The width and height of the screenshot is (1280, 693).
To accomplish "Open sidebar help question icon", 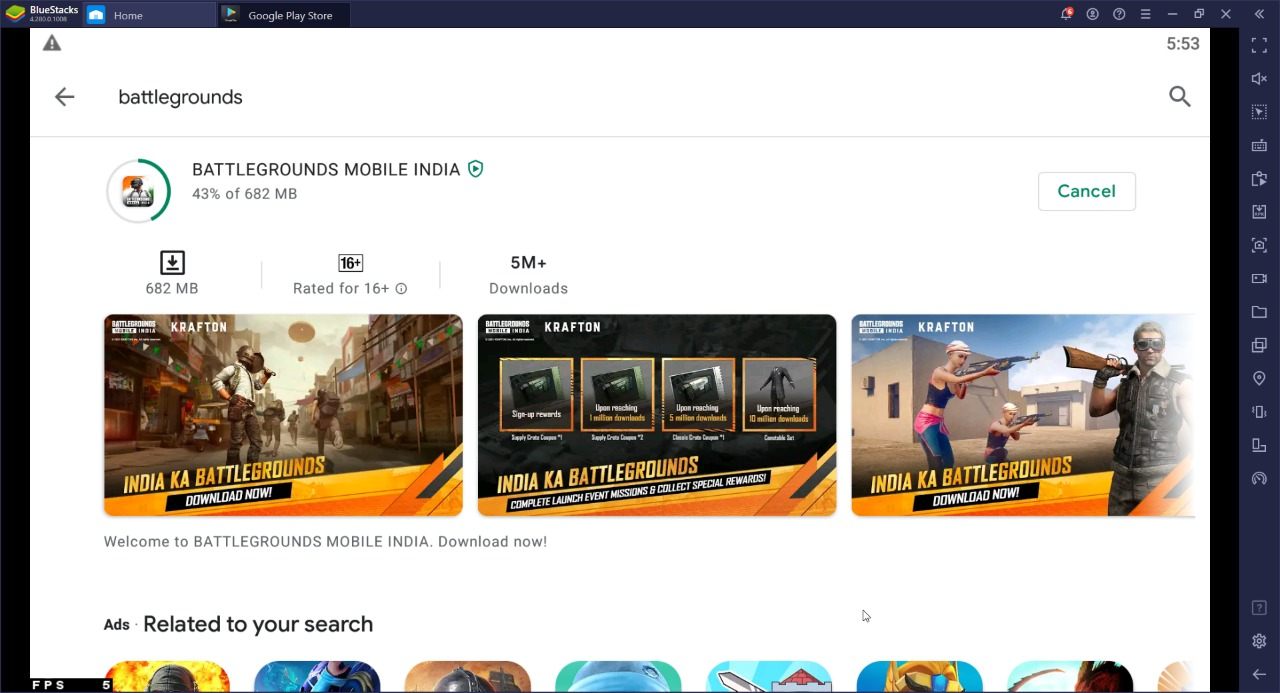I will click(1259, 608).
